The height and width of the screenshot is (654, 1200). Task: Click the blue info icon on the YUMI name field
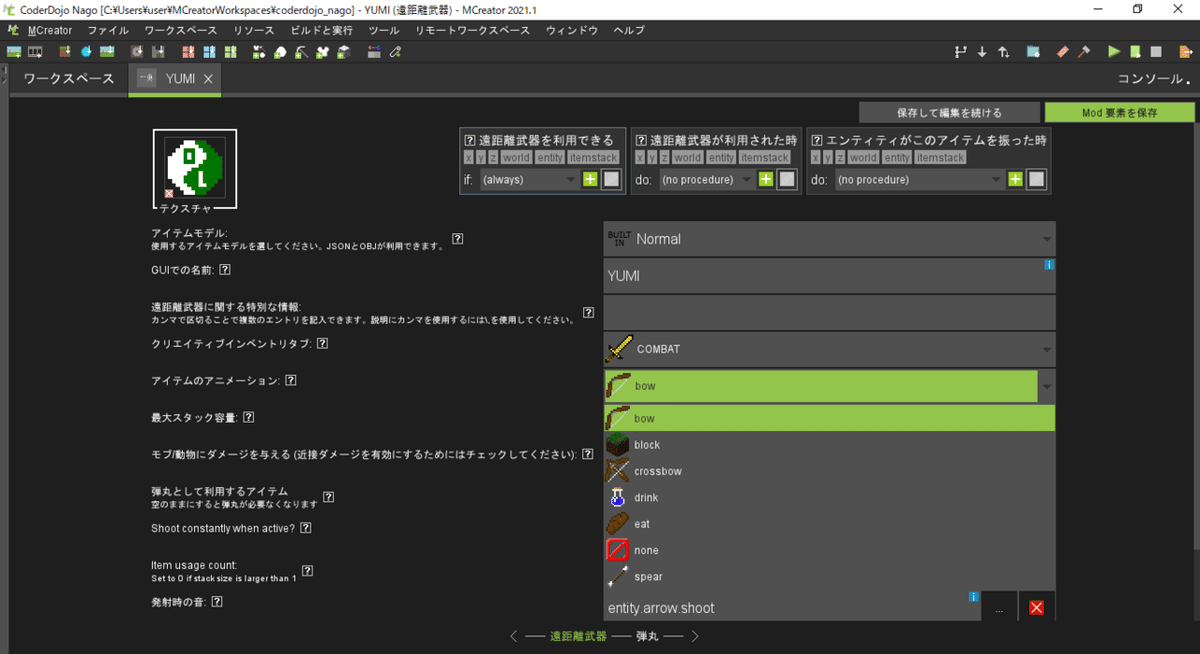click(x=1048, y=265)
